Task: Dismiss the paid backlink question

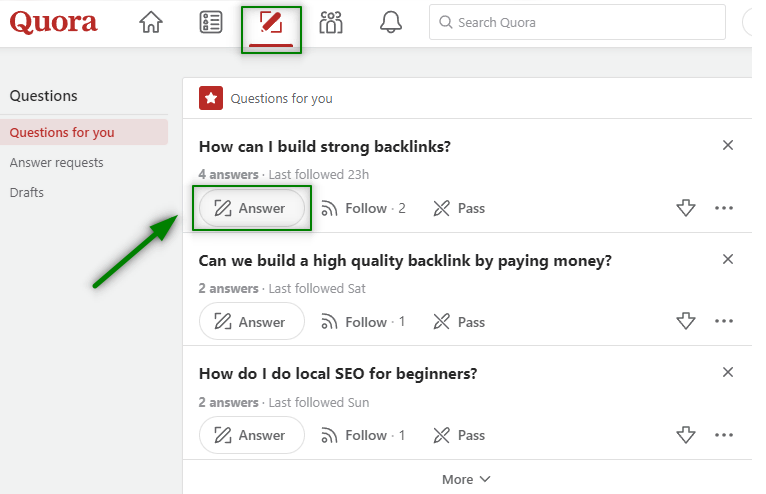Action: click(728, 260)
